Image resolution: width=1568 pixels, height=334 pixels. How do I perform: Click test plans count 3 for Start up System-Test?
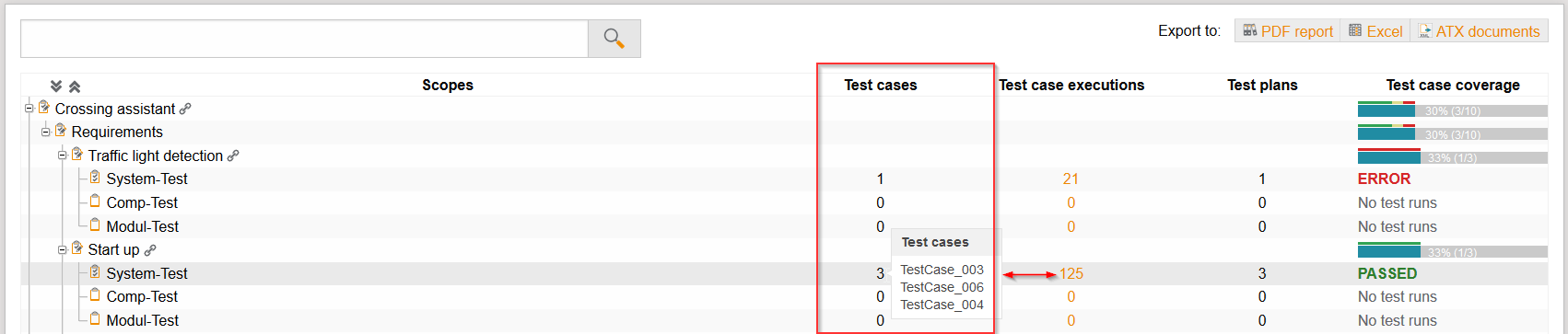point(1262,273)
